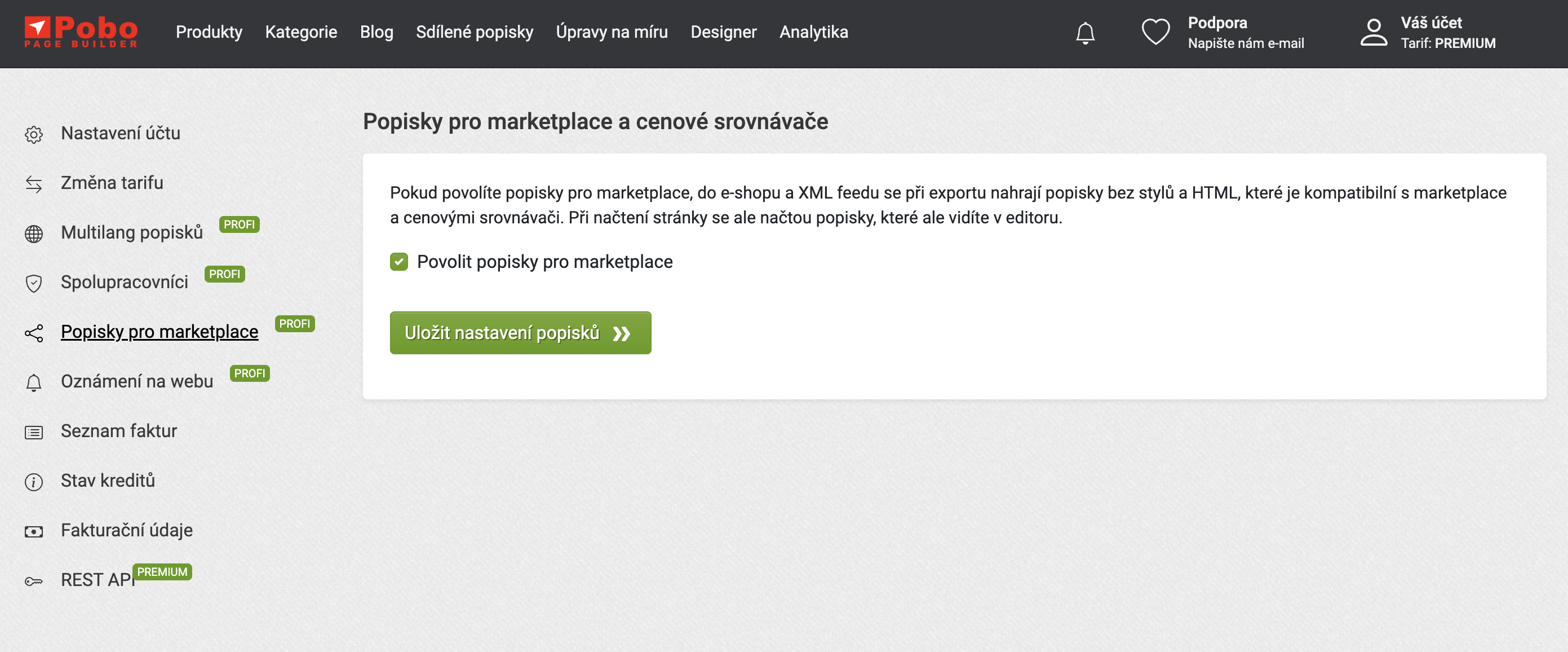Click the PROFI badge next to Oznámení na webu
1568x652 pixels.
pyautogui.click(x=250, y=373)
